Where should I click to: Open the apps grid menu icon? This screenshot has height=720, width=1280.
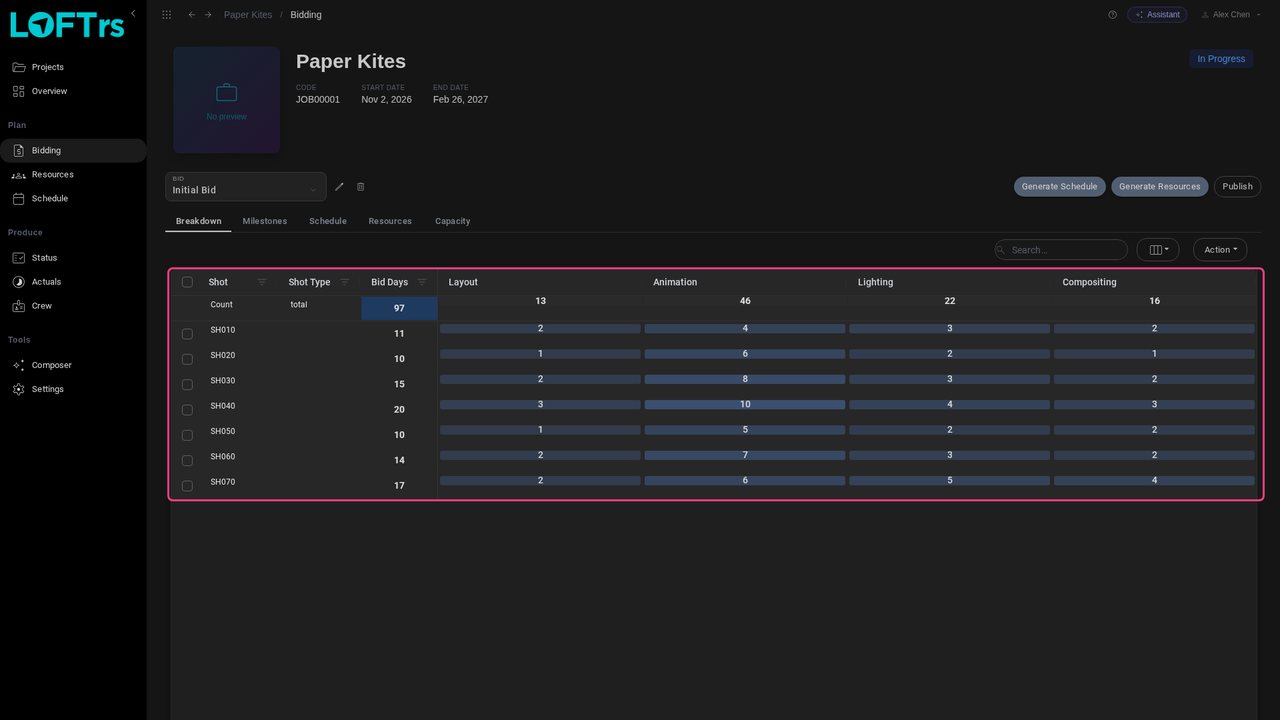tap(166, 15)
